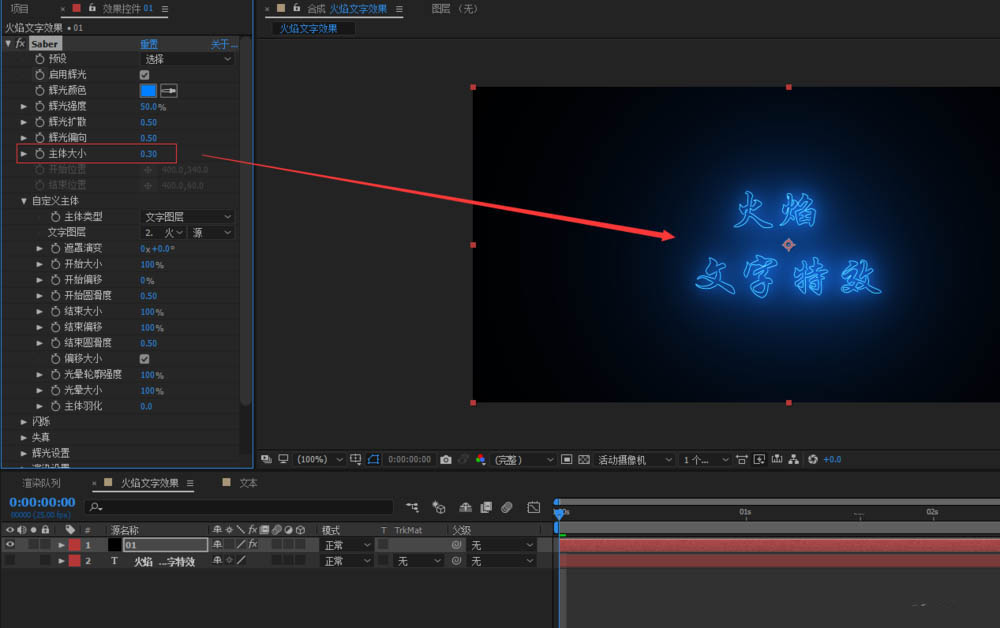Image resolution: width=1000 pixels, height=628 pixels.
Task: Click the composition flowchart icon in viewer
Action: [793, 460]
